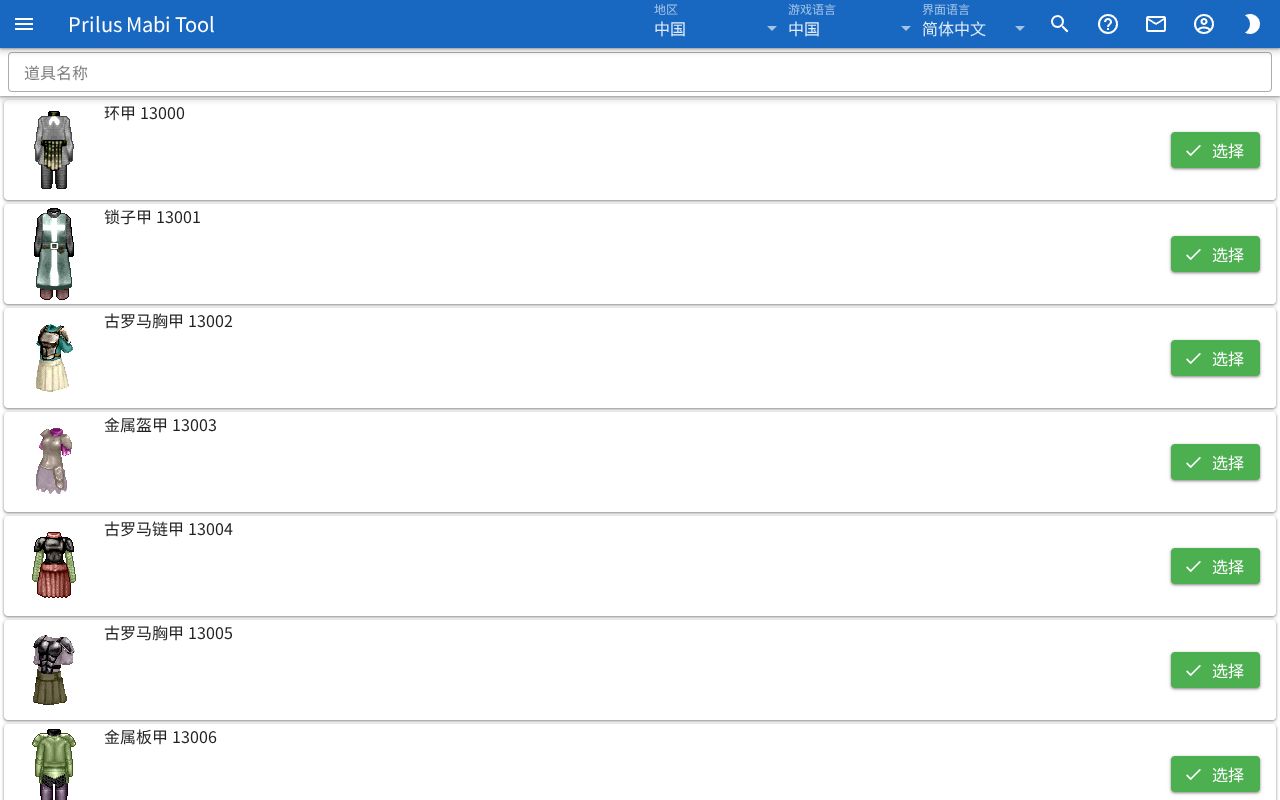Click the 古罗马链甲 13004 armor thumbnail

[54, 566]
